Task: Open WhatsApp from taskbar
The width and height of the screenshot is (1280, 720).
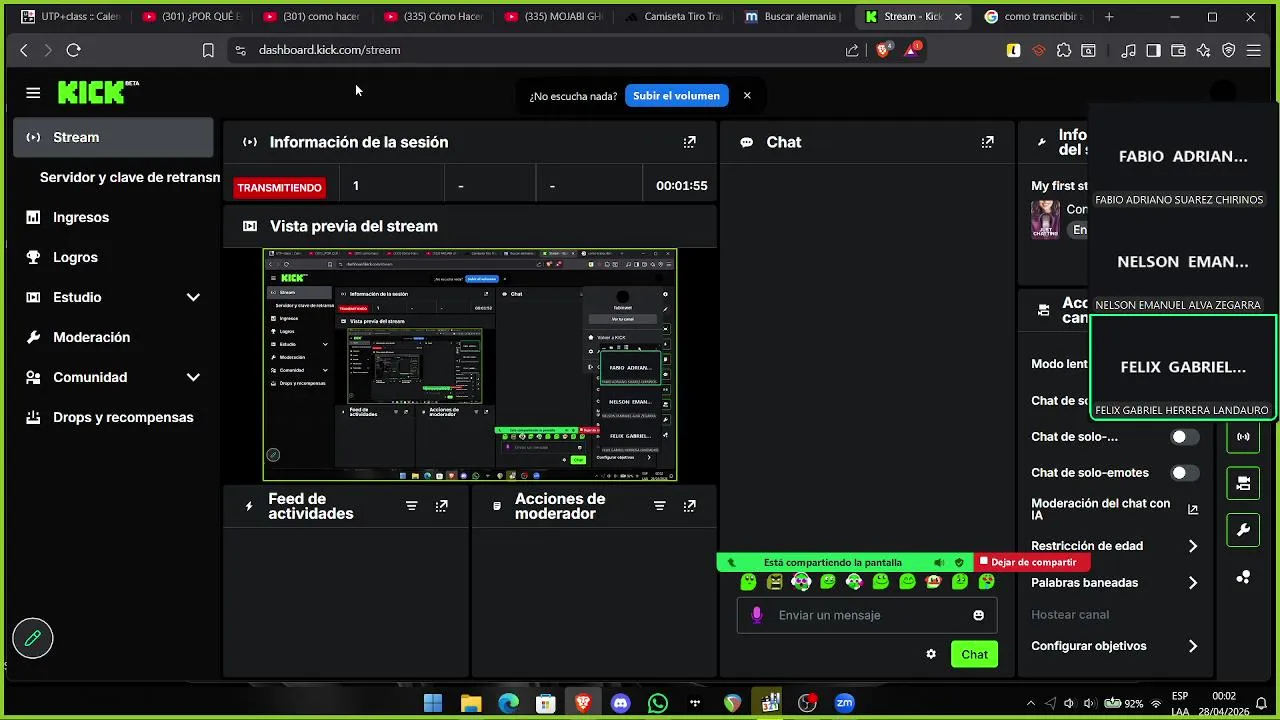Action: point(658,703)
